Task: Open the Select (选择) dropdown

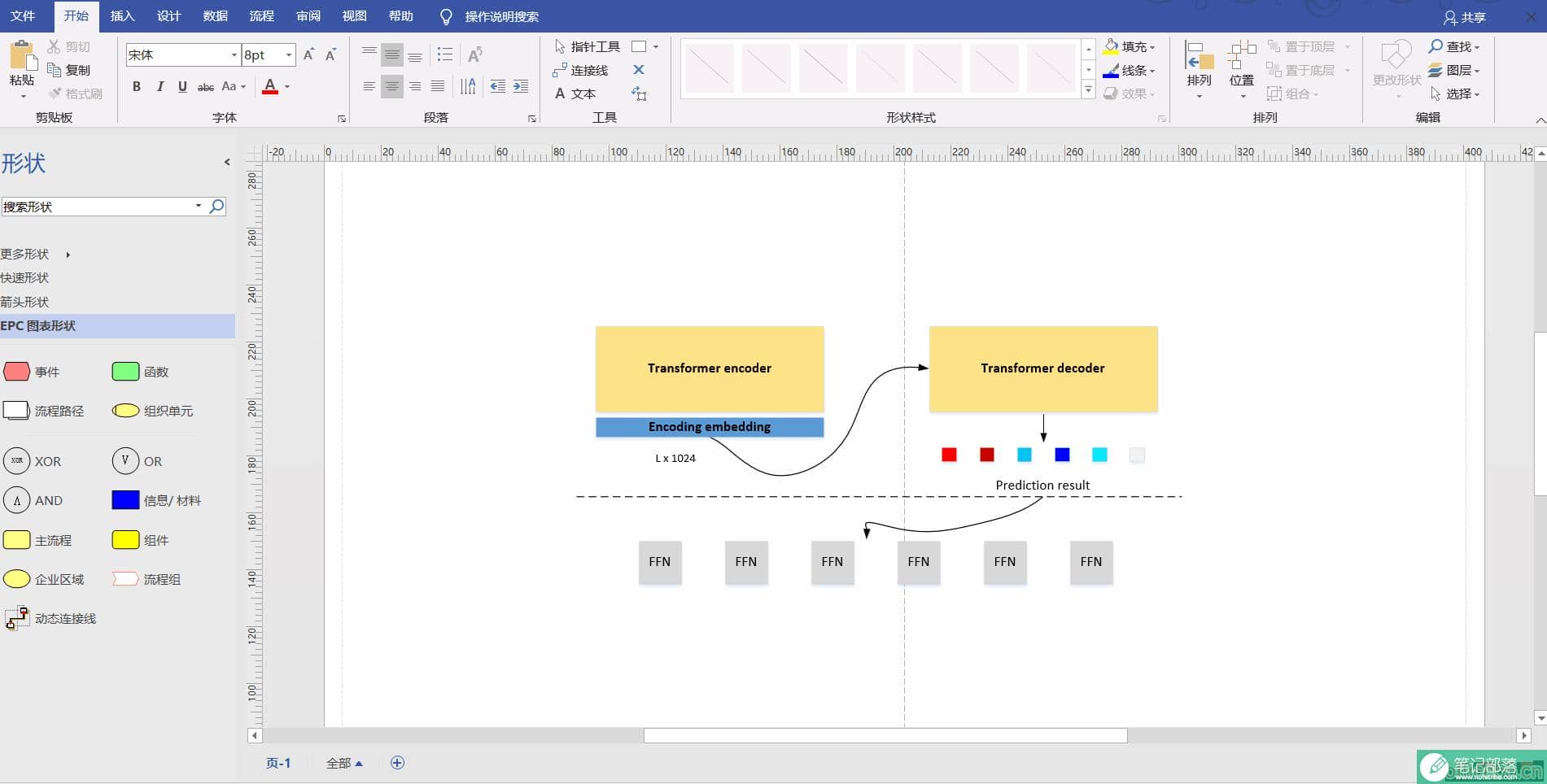Action: click(1455, 94)
